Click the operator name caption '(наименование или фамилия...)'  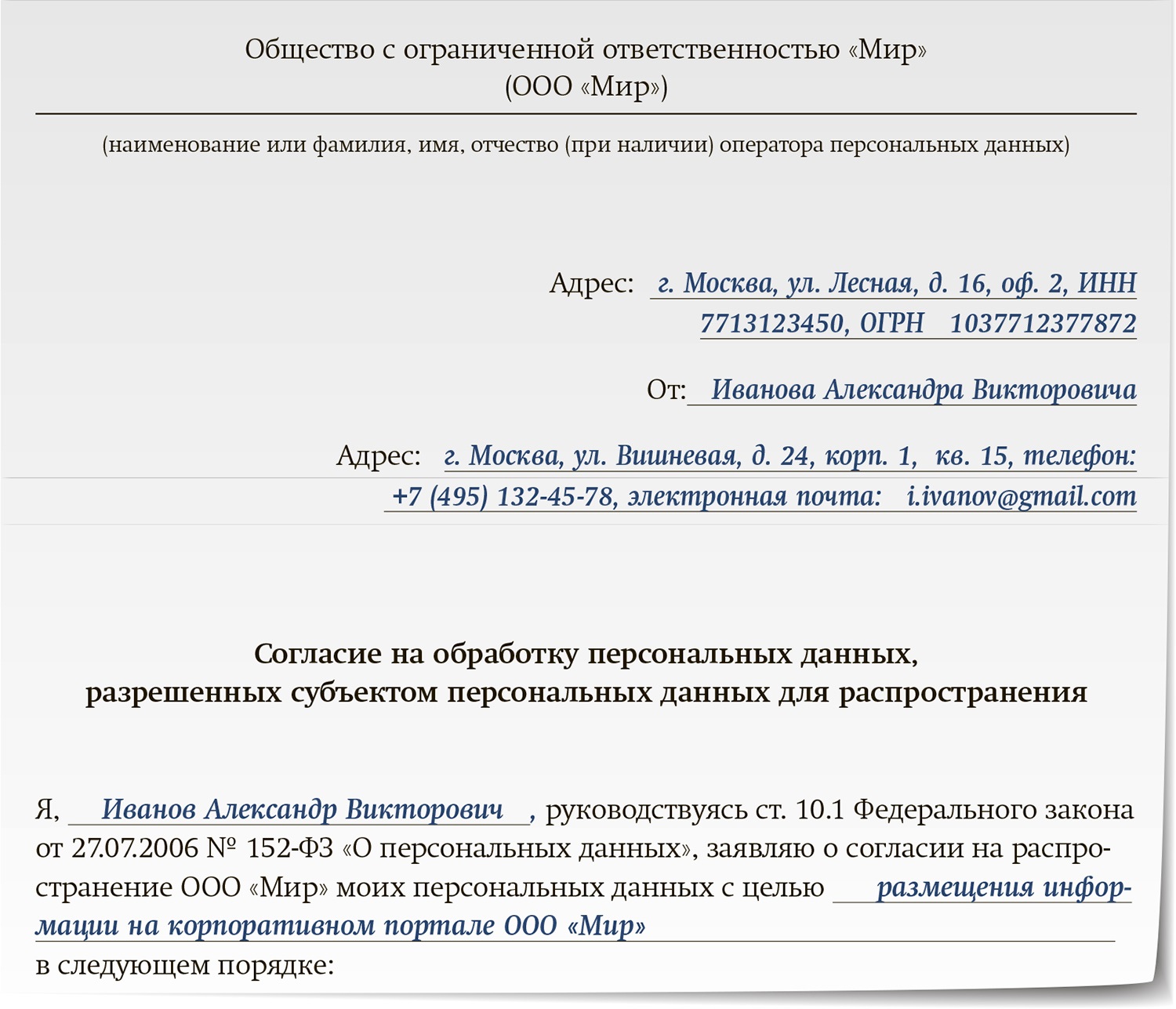[586, 145]
